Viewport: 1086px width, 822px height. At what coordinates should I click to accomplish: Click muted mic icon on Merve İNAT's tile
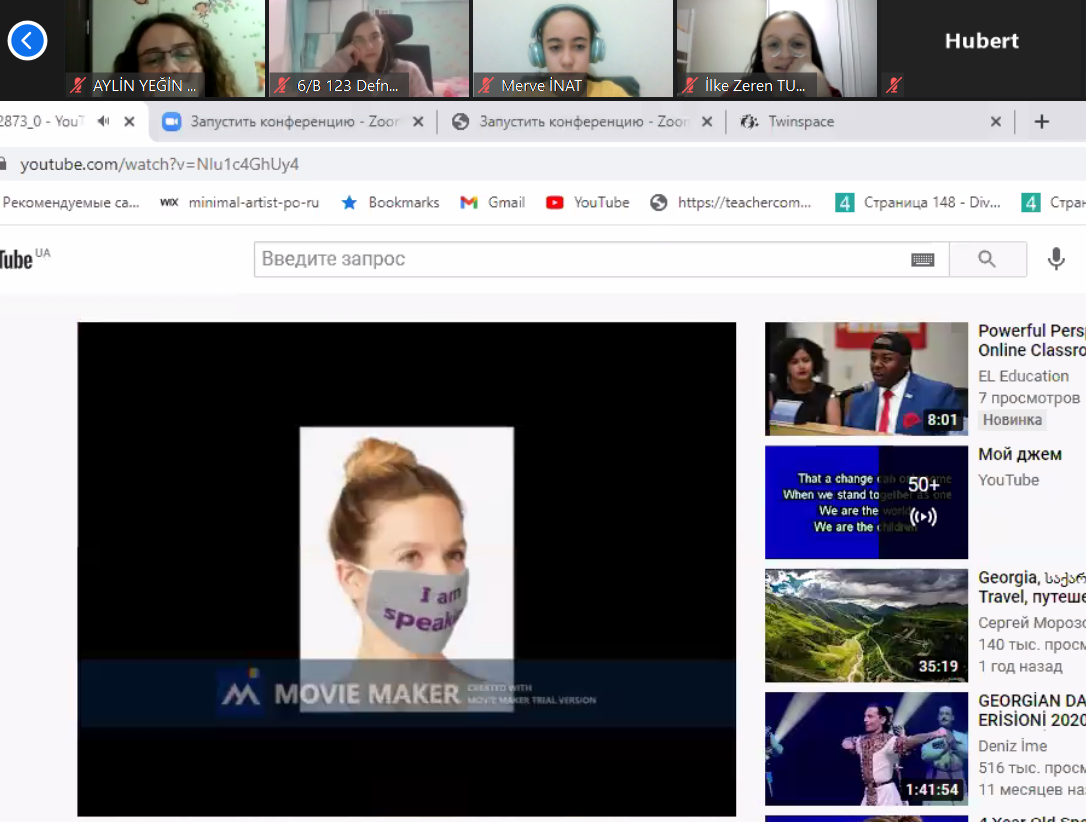486,86
